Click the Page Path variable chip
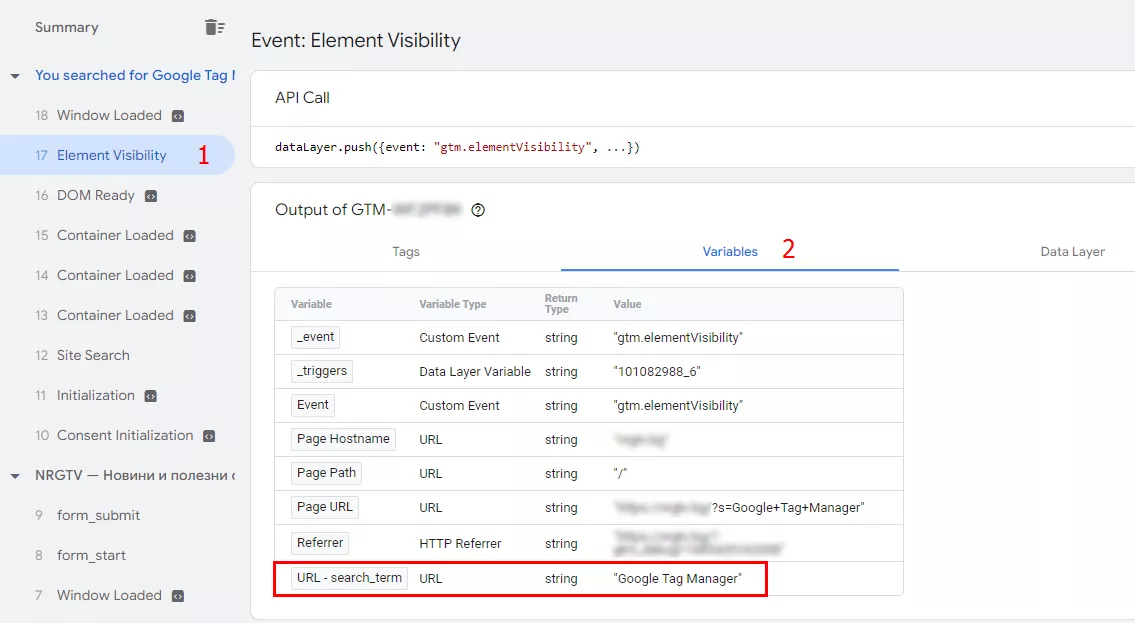The image size is (1135, 623). (326, 473)
